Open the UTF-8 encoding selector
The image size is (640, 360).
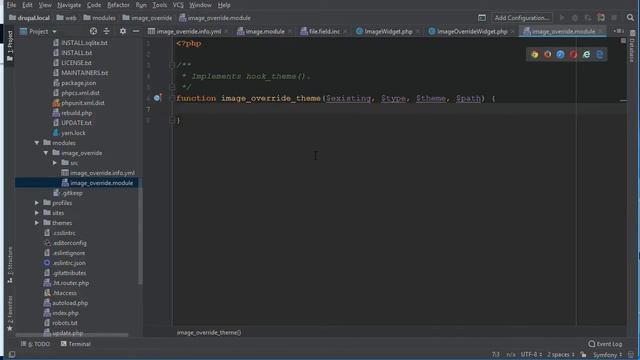531,354
